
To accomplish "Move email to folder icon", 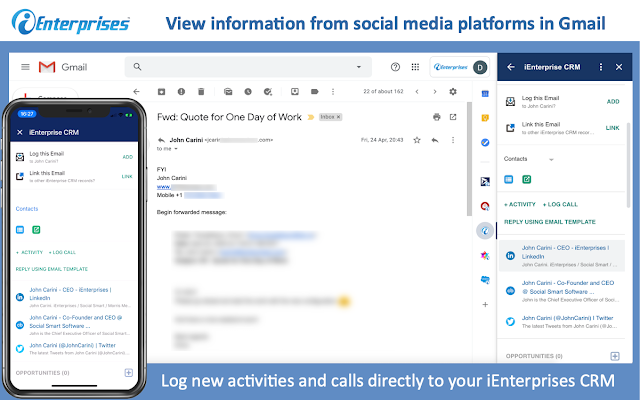I will coord(295,91).
